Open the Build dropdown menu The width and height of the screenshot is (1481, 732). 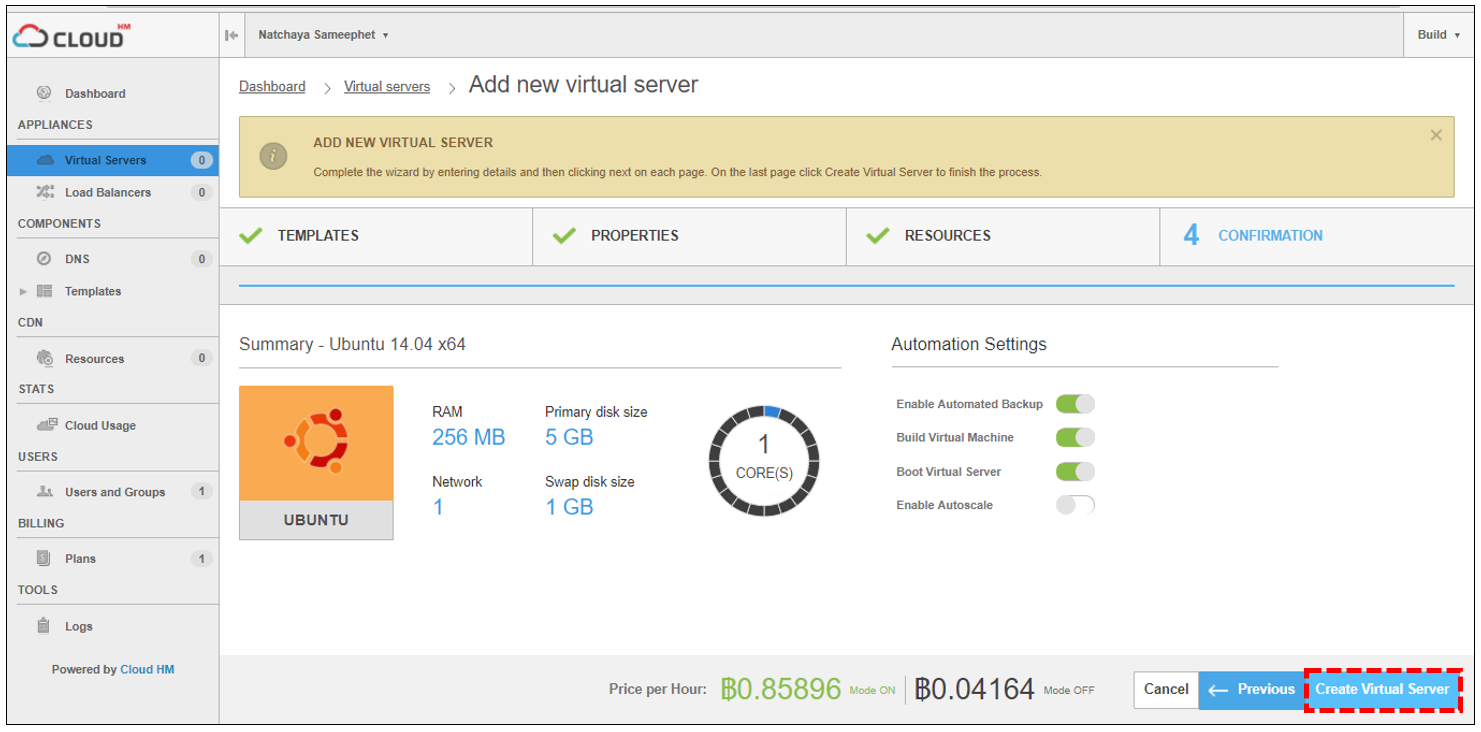click(1438, 35)
